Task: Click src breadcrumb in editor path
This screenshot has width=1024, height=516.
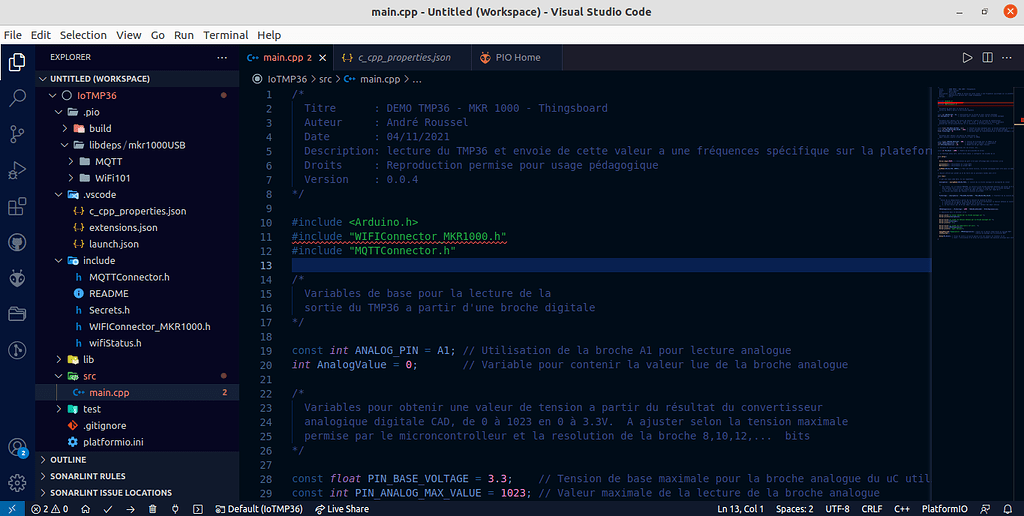Action: pyautogui.click(x=325, y=79)
